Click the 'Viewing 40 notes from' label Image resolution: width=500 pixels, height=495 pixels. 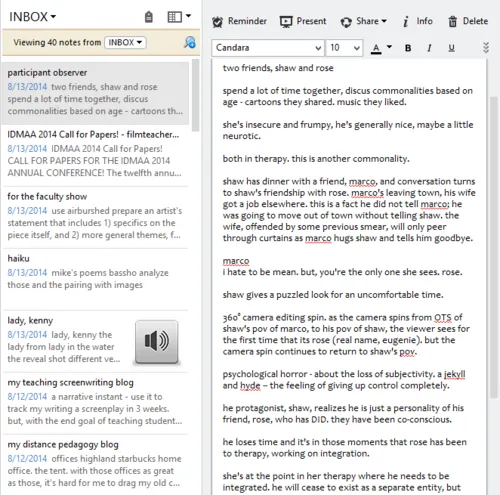[57, 42]
